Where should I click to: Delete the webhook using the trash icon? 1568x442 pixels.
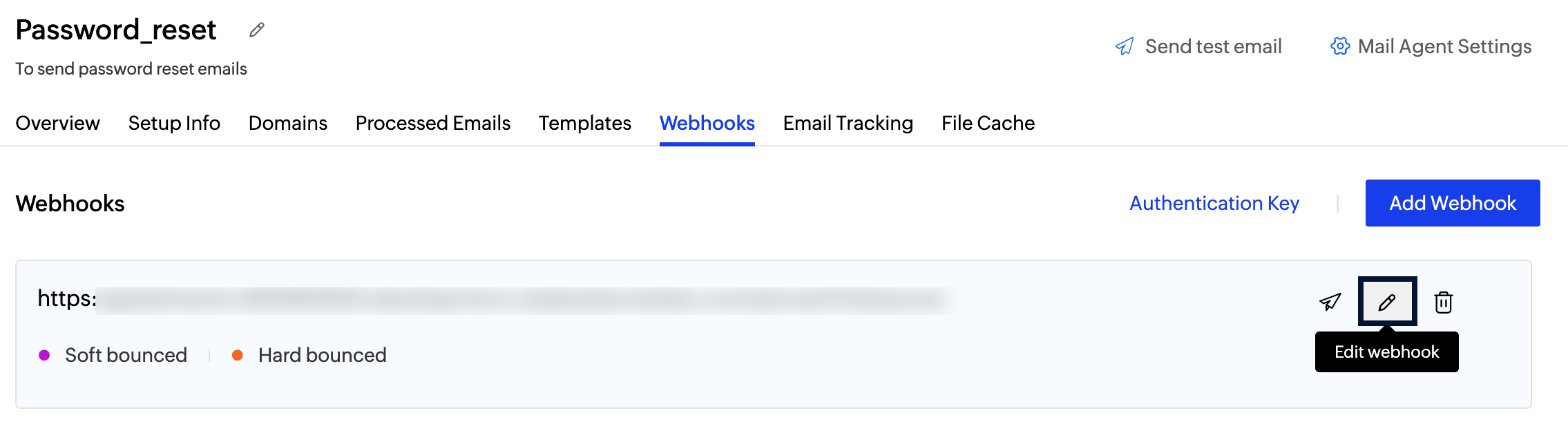pyautogui.click(x=1444, y=302)
